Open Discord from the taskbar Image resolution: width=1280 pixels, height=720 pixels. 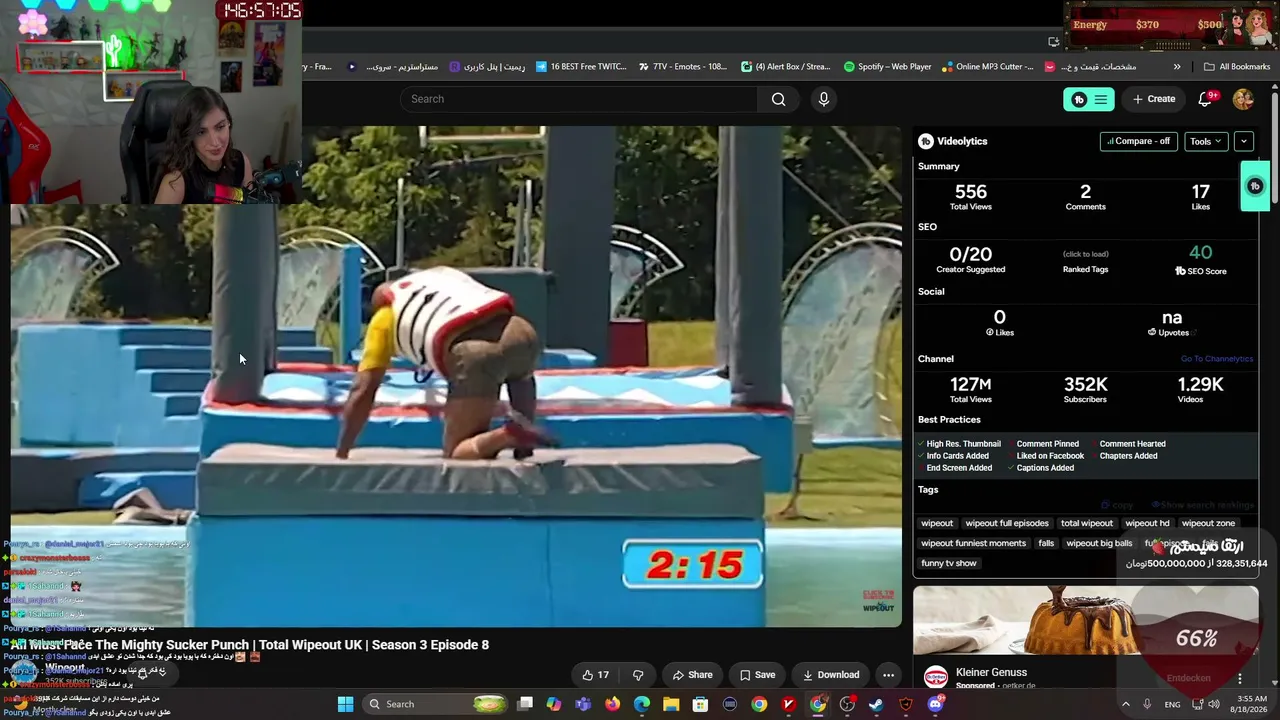pyautogui.click(x=935, y=704)
